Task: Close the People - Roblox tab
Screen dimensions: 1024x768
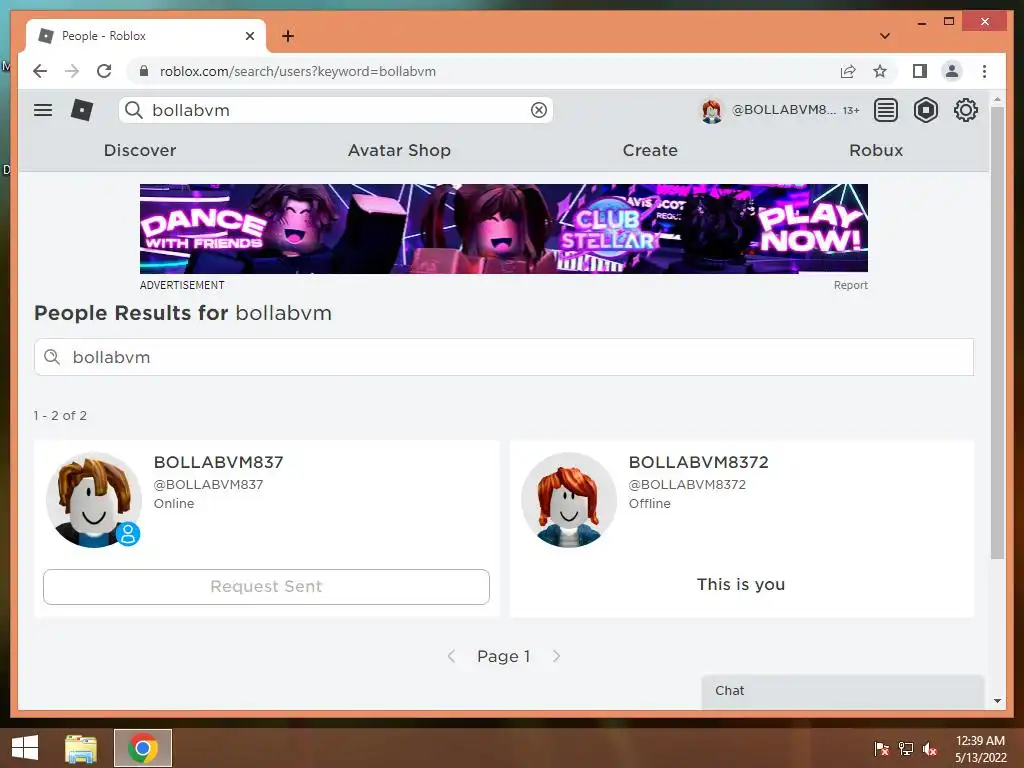Action: pos(249,36)
